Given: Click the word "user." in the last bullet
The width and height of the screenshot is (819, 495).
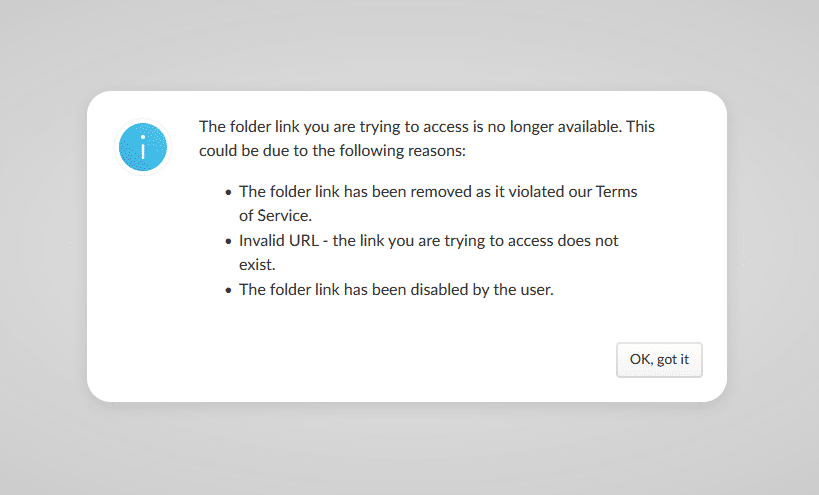Looking at the screenshot, I should [x=534, y=290].
